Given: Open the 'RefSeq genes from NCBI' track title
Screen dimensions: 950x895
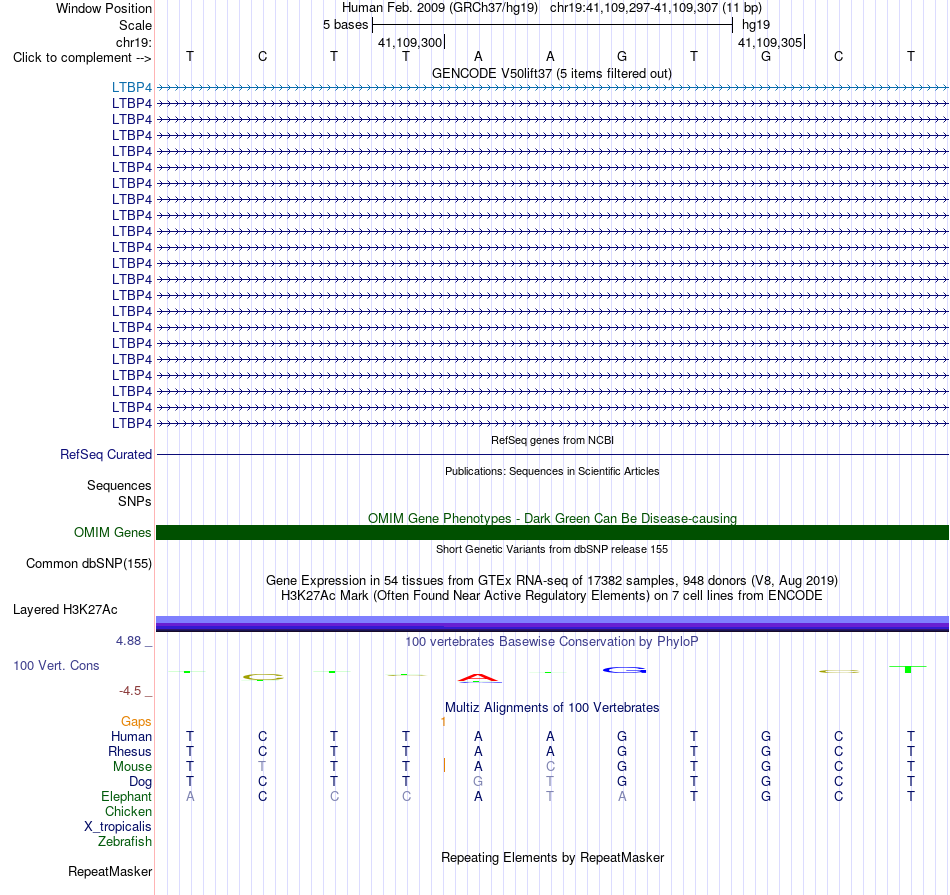Looking at the screenshot, I should click(552, 440).
